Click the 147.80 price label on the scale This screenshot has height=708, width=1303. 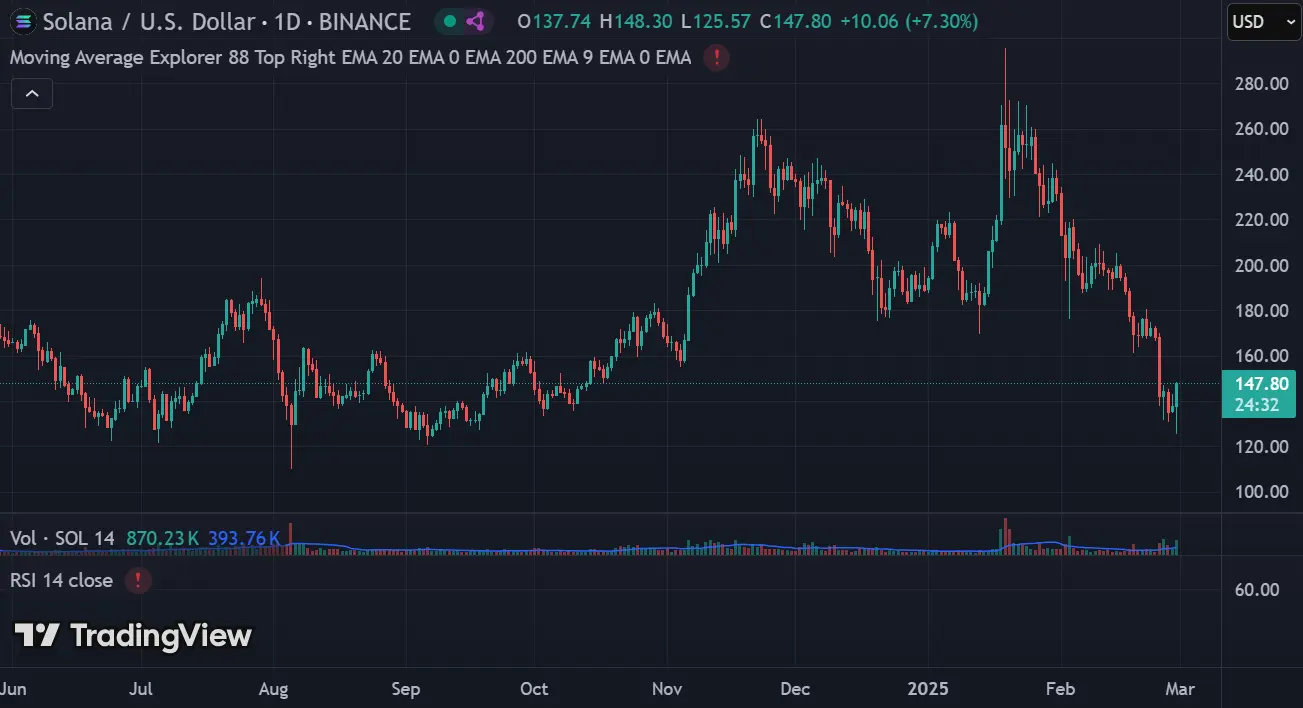[1259, 383]
